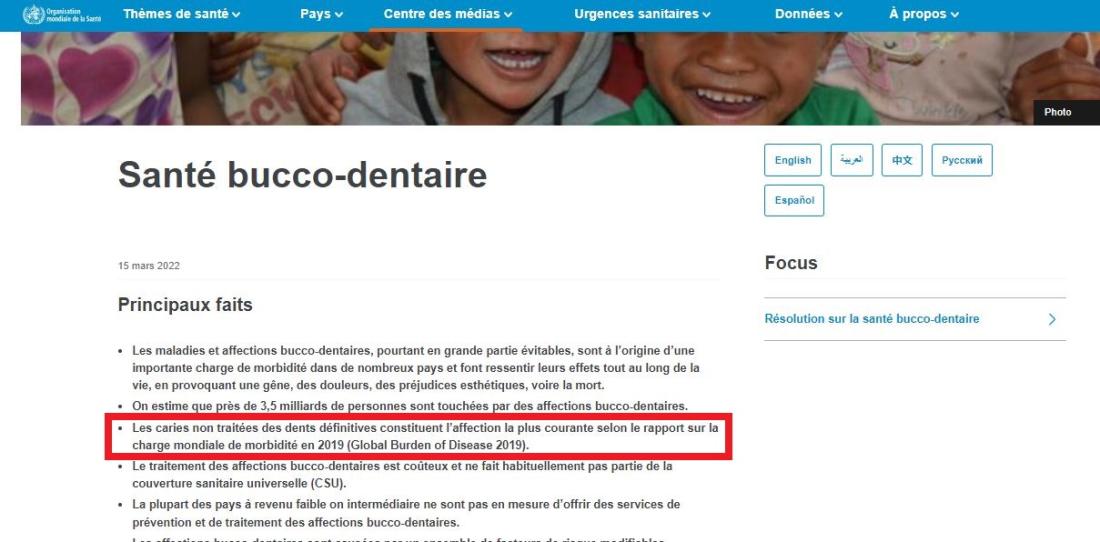Viewport: 1100px width, 542px height.
Task: Open the Thèmes de santé menu
Action: point(181,14)
